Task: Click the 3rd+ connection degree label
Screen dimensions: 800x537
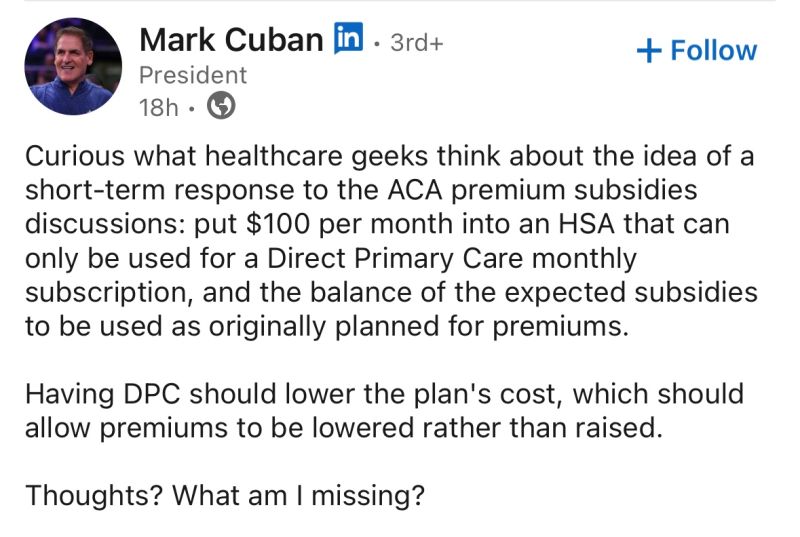Action: click(414, 43)
